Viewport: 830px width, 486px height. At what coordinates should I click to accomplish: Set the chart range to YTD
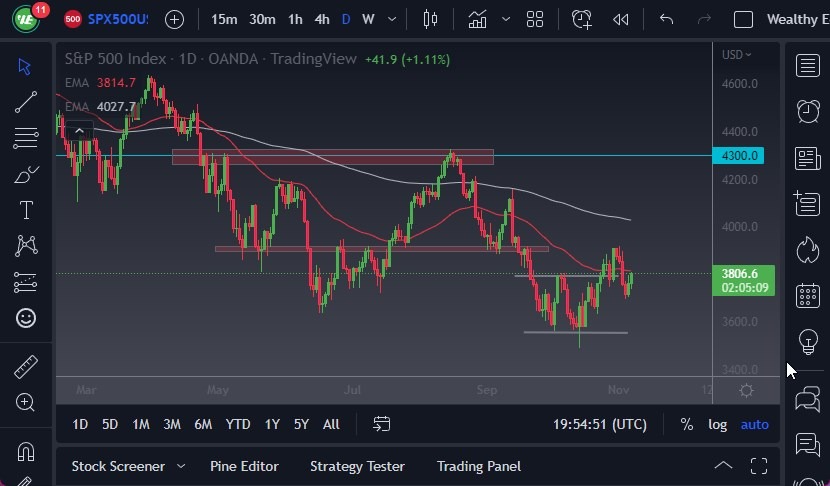(238, 424)
